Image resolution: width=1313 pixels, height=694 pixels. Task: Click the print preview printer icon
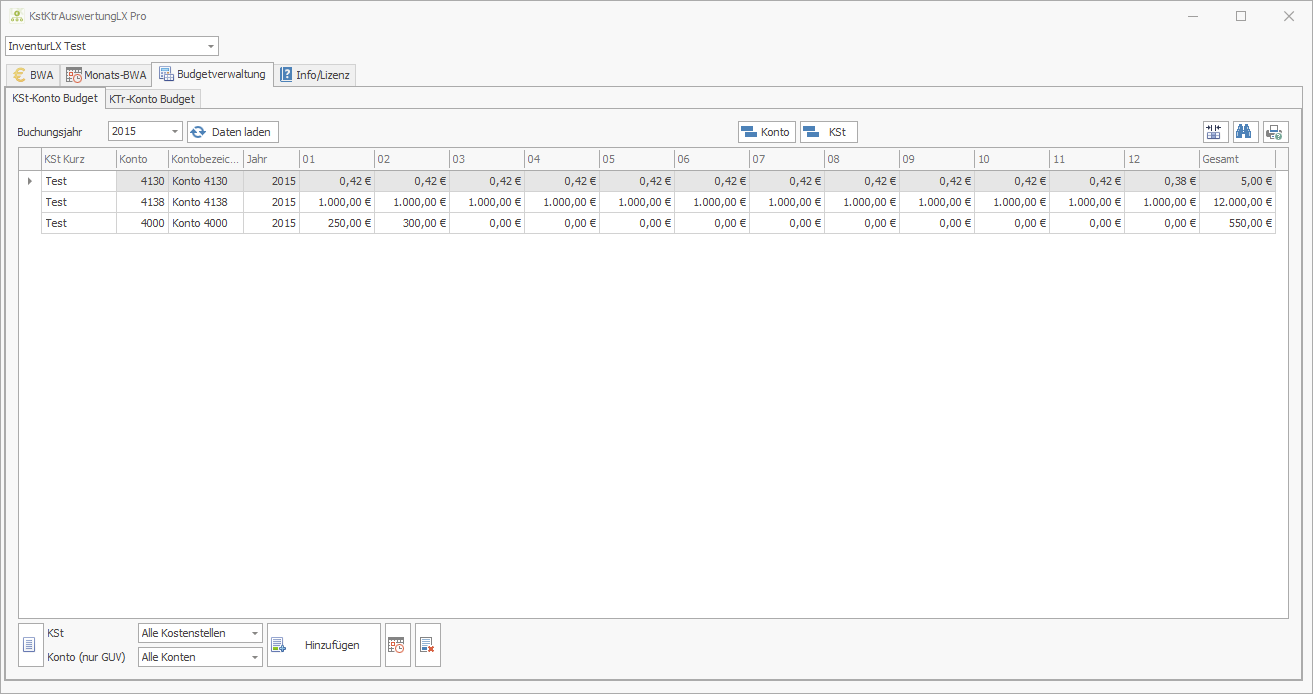point(1275,132)
